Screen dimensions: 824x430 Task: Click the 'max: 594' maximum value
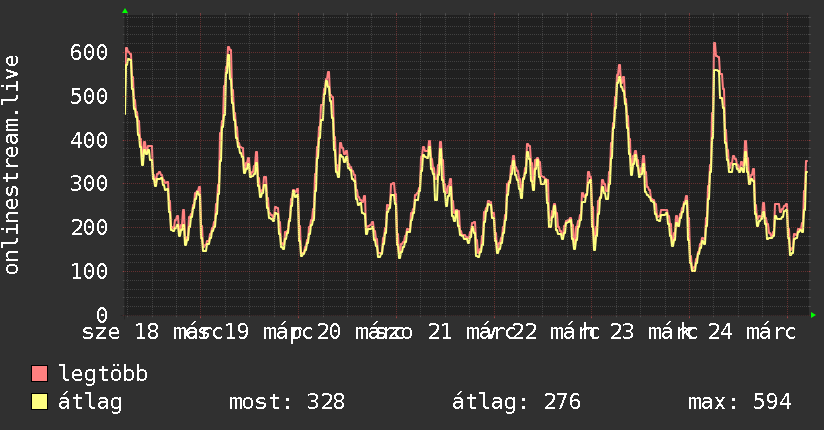[x=740, y=402]
